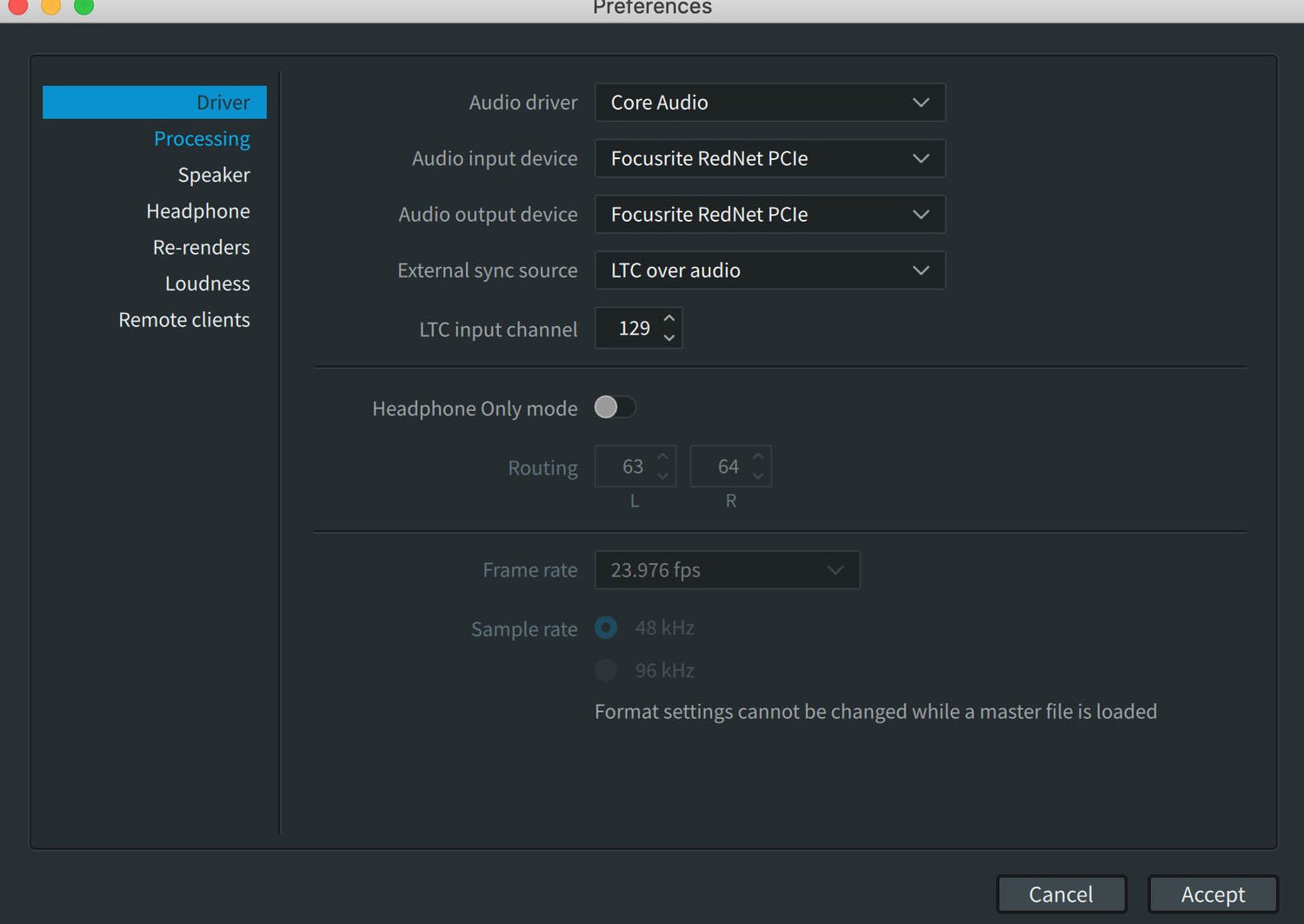Cancel the Preferences dialog

click(x=1061, y=894)
